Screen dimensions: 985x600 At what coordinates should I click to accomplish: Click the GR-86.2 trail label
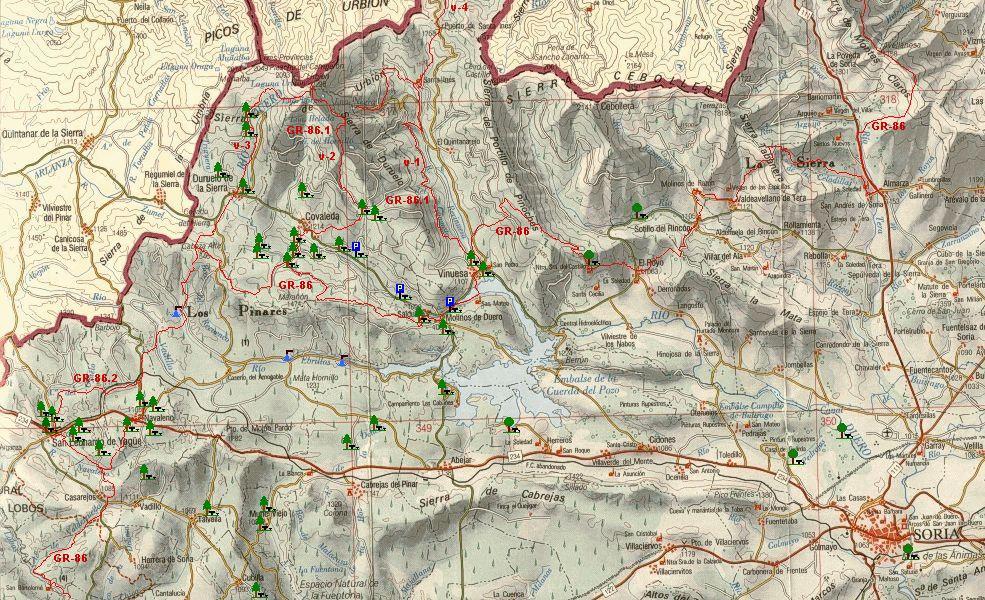tap(95, 378)
